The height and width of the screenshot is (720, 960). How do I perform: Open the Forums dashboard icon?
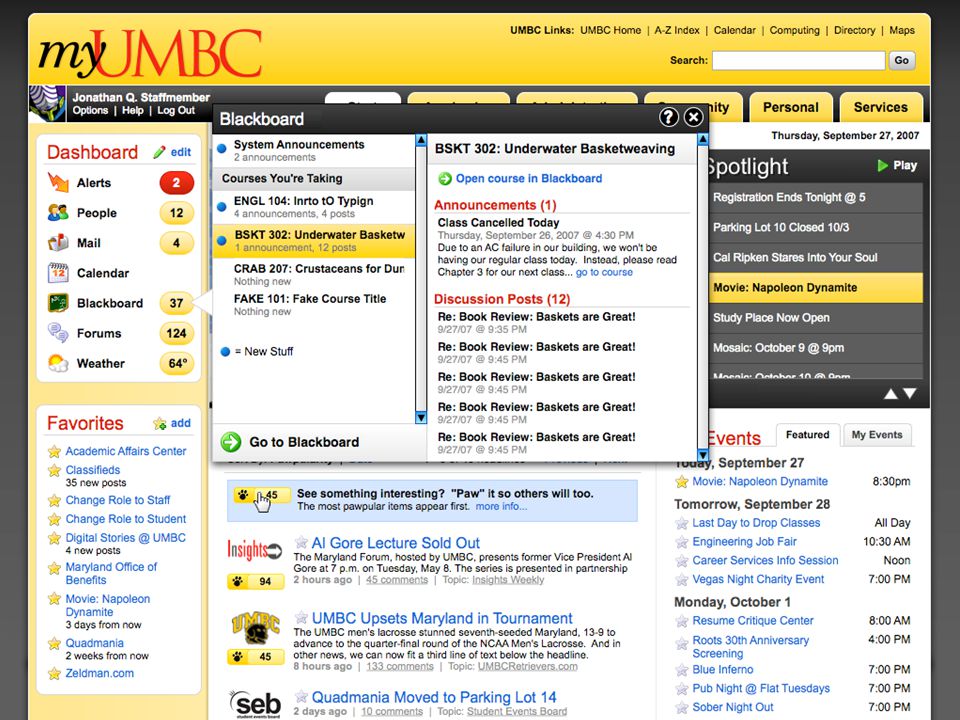(x=58, y=332)
